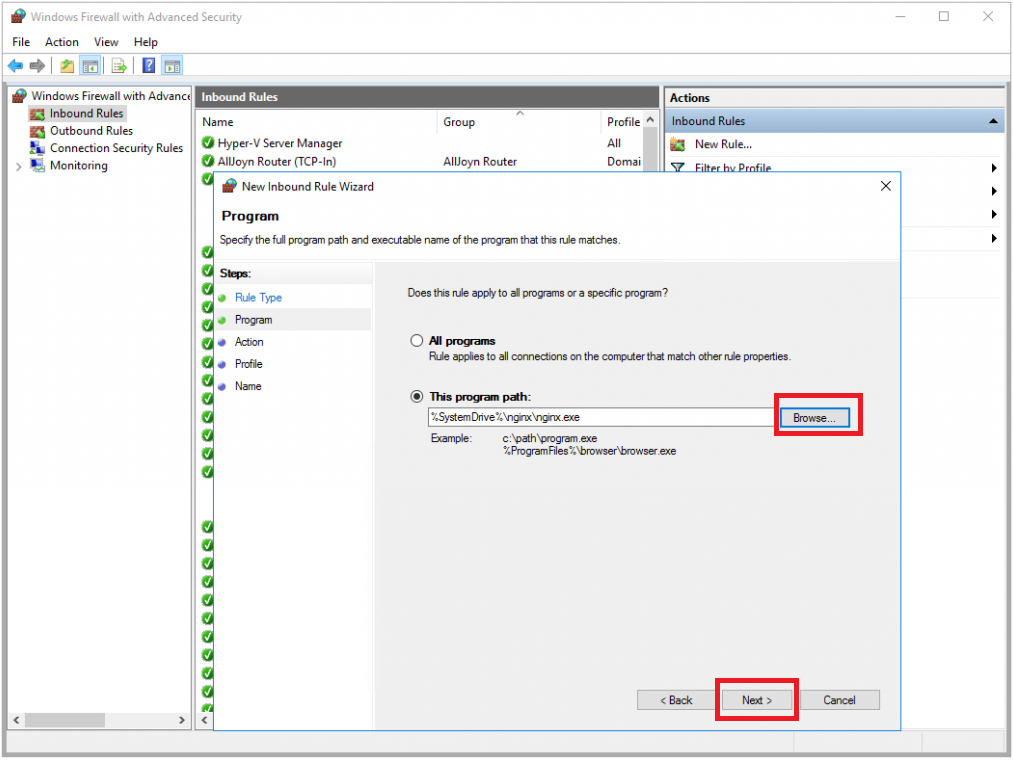This screenshot has height=760, width=1013.
Task: Click the < Back button in wizard
Action: pyautogui.click(x=676, y=700)
